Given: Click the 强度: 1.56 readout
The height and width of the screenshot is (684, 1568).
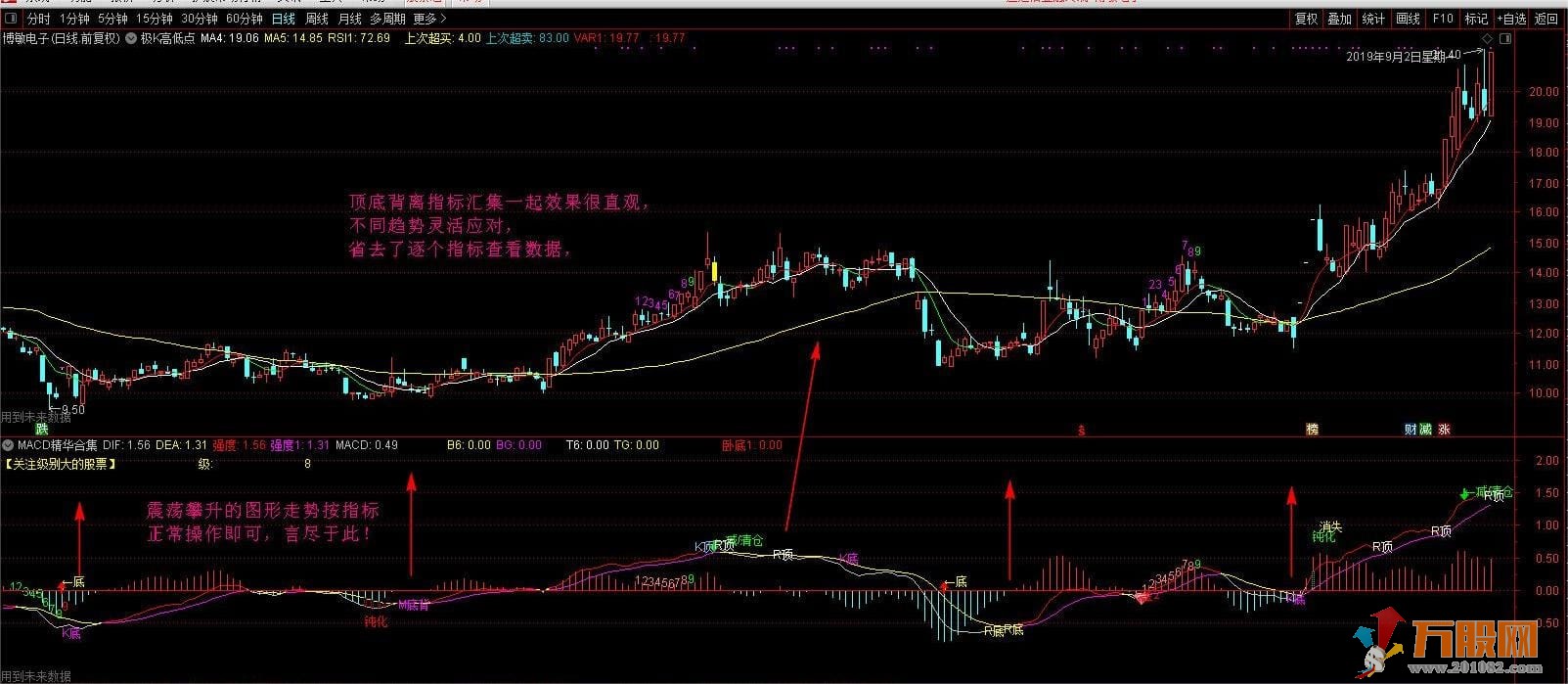Looking at the screenshot, I should [x=241, y=445].
